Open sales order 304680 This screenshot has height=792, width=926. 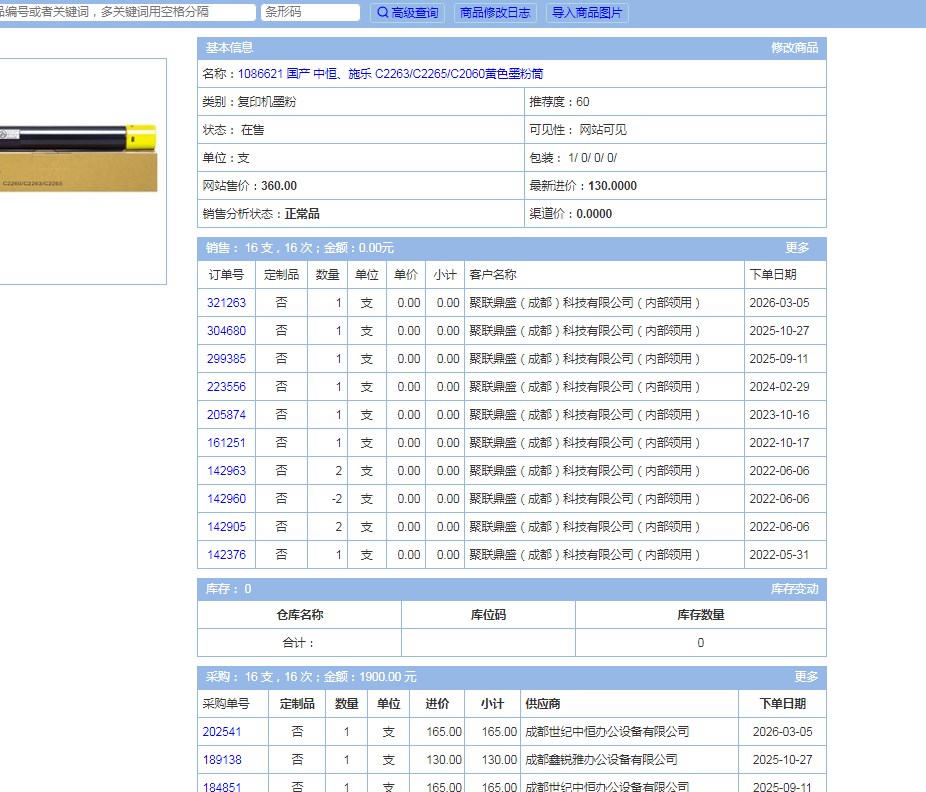click(226, 331)
